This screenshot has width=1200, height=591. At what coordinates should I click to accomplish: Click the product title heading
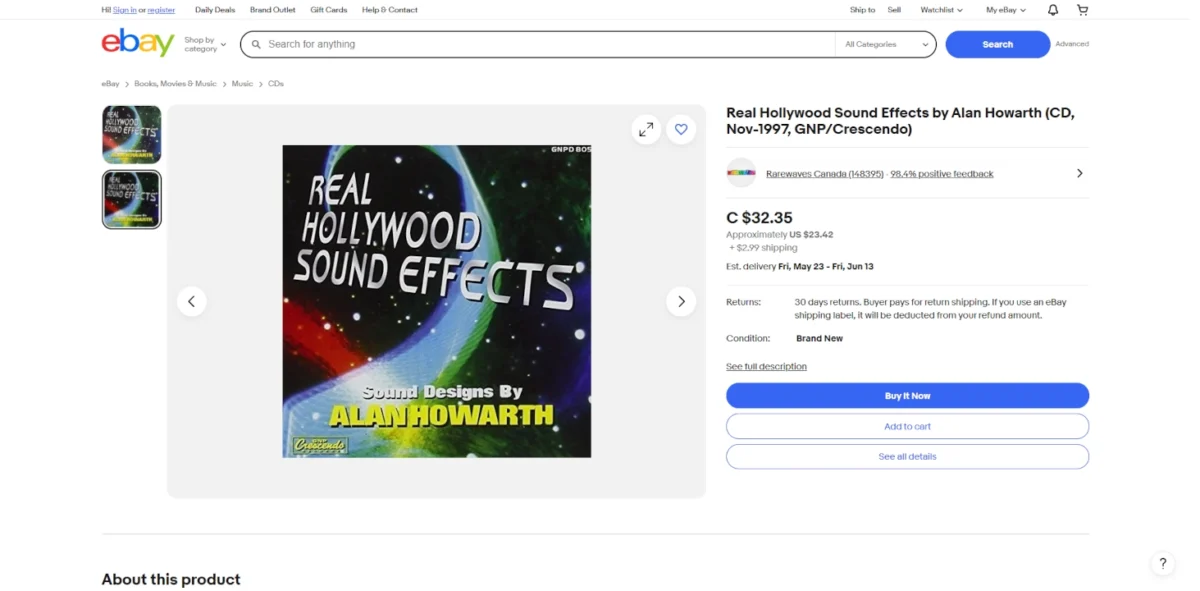point(900,121)
